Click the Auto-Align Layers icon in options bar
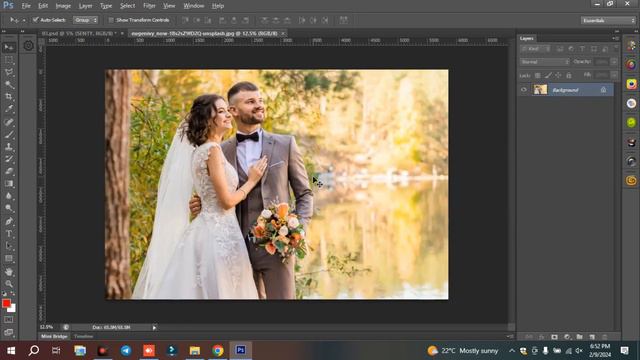The image size is (640, 360). [x=344, y=20]
